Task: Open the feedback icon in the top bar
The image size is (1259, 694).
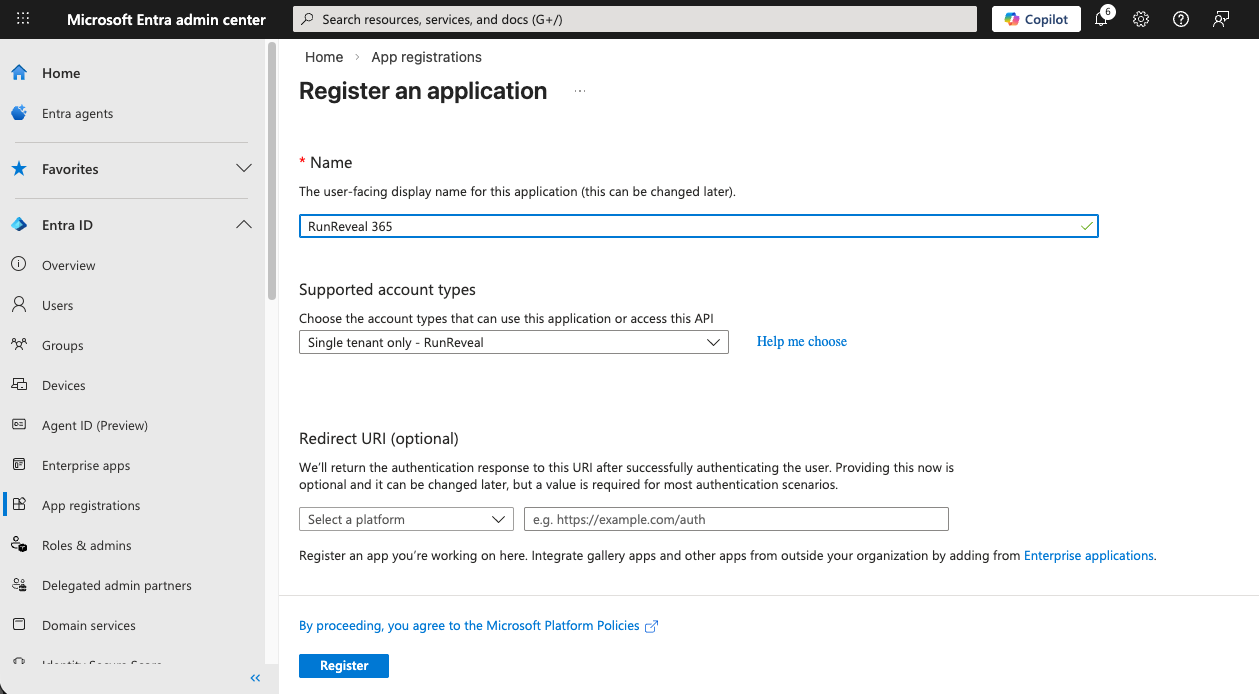Action: tap(1220, 19)
